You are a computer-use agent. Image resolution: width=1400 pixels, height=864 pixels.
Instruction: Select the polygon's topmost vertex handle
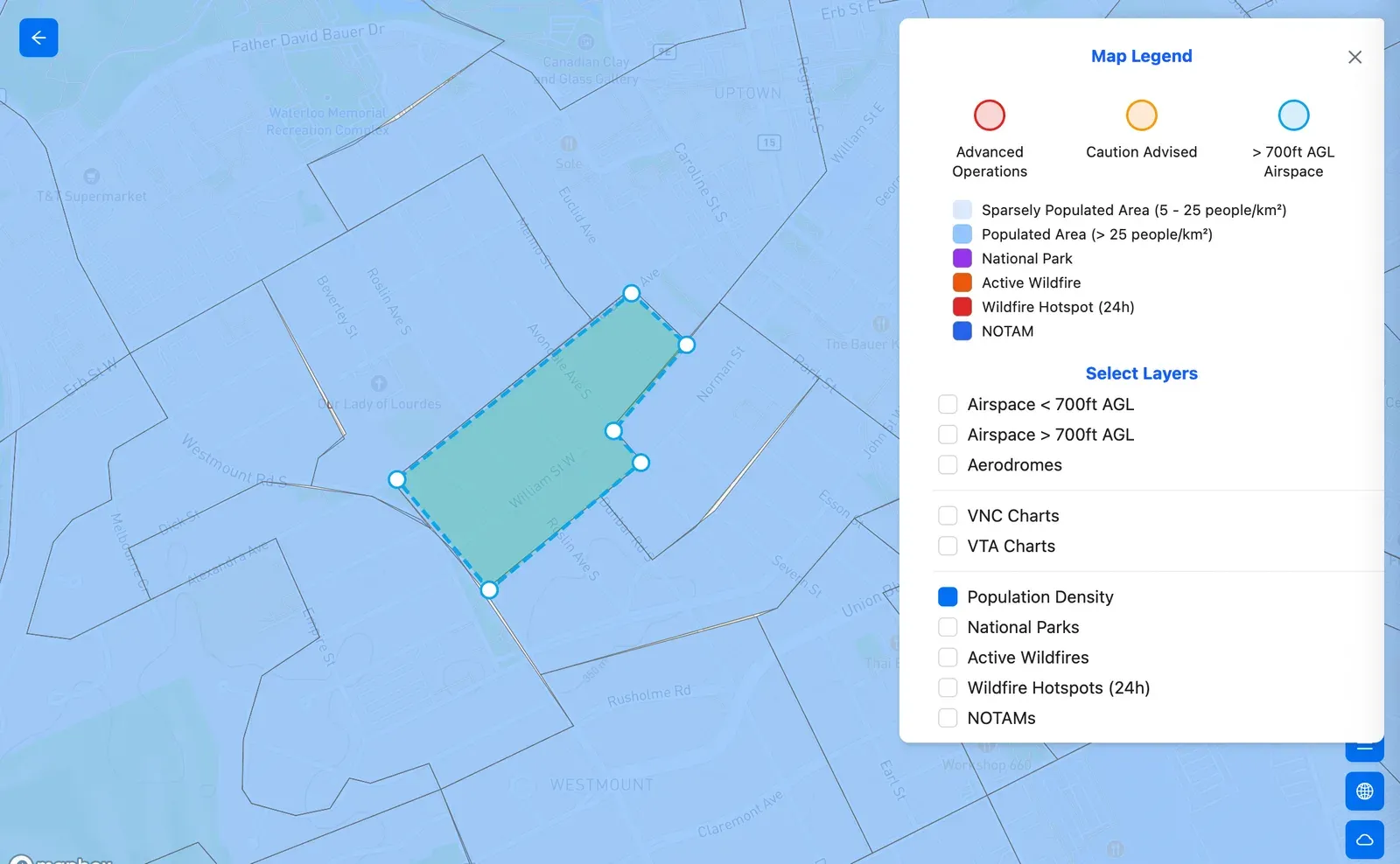(x=632, y=293)
